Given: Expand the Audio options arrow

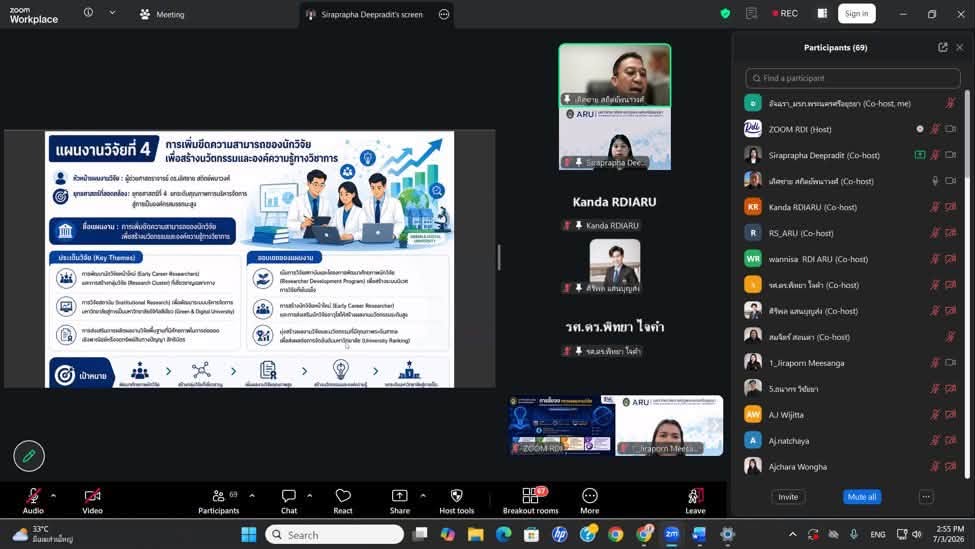Looking at the screenshot, I should tap(53, 496).
